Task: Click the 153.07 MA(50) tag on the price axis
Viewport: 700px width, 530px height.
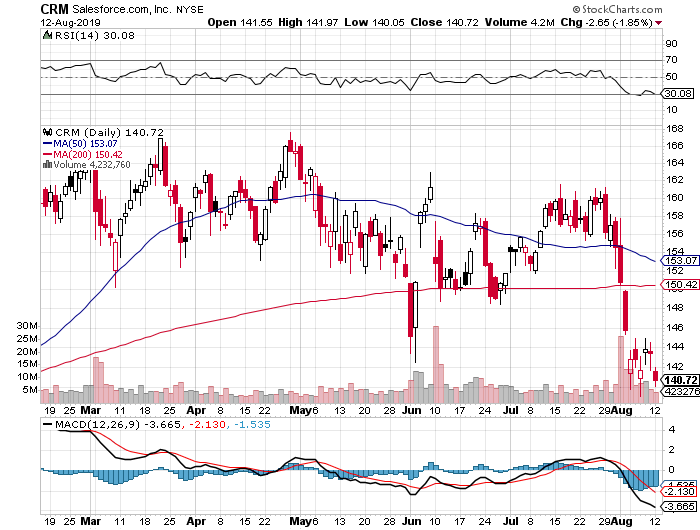Action: (x=680, y=260)
